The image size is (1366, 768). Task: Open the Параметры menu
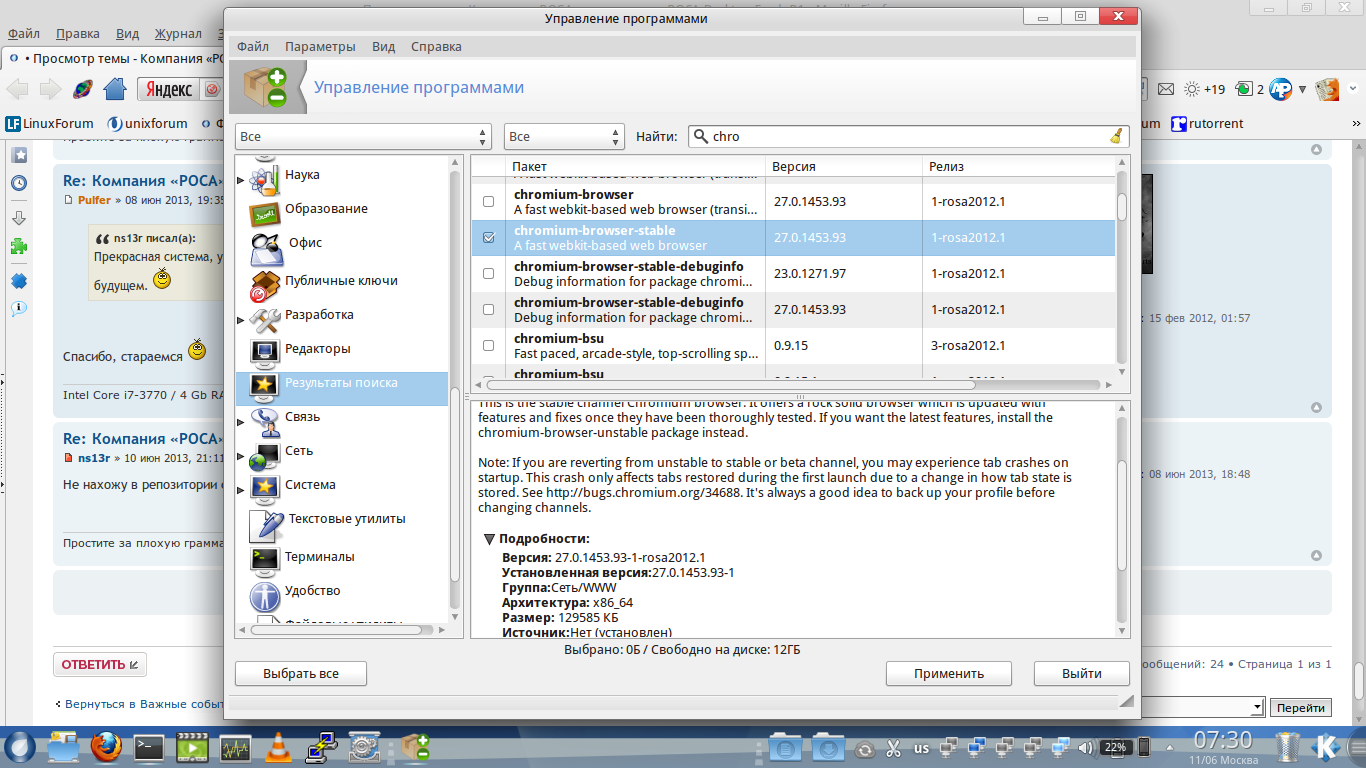click(319, 46)
